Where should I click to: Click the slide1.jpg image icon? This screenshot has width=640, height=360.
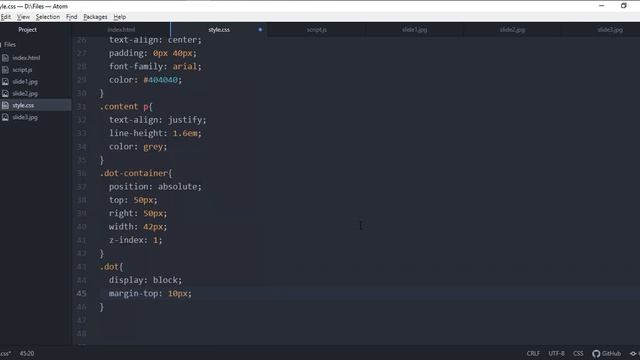pos(5,82)
